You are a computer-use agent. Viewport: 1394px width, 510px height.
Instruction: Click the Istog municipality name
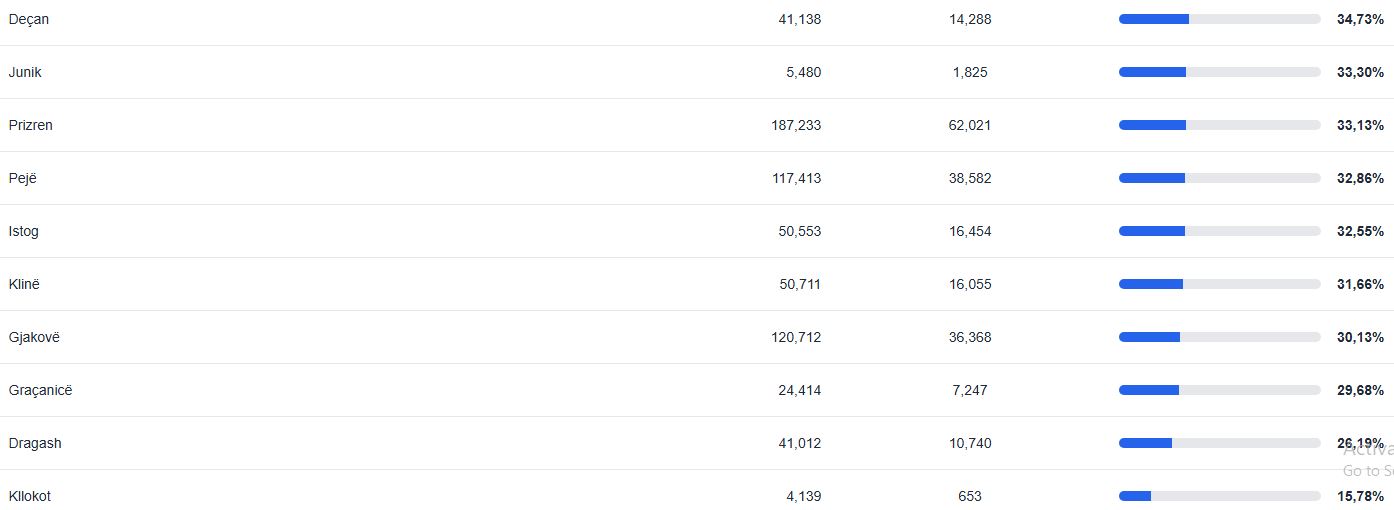[x=24, y=231]
